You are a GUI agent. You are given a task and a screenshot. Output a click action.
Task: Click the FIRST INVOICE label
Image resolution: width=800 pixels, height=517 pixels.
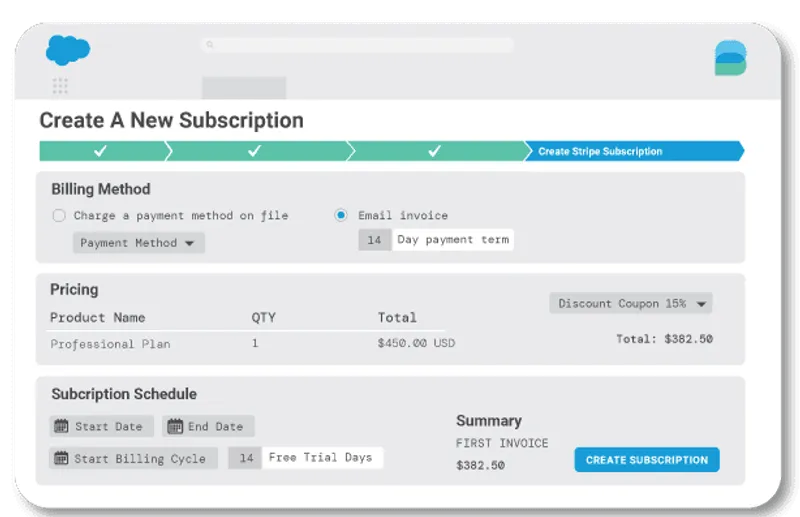(x=502, y=443)
